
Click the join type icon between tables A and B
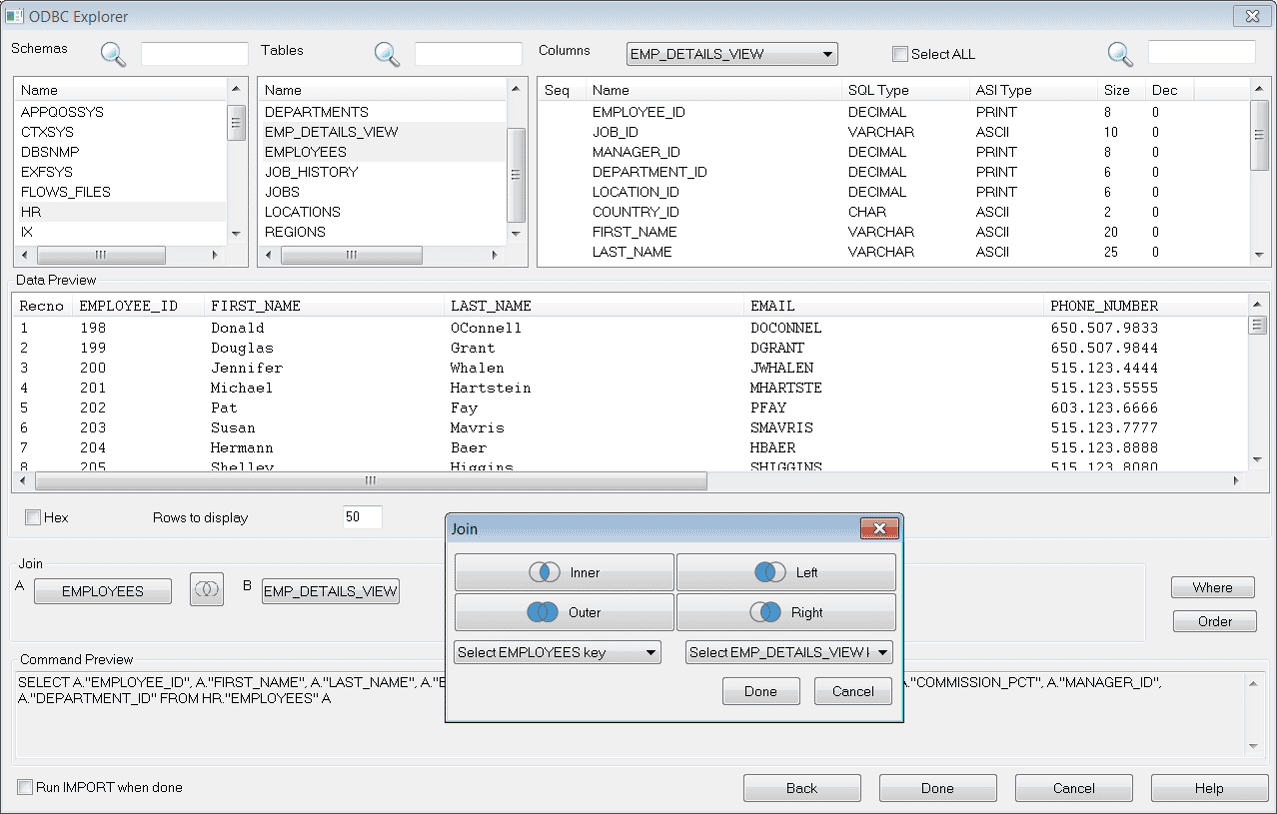point(207,590)
